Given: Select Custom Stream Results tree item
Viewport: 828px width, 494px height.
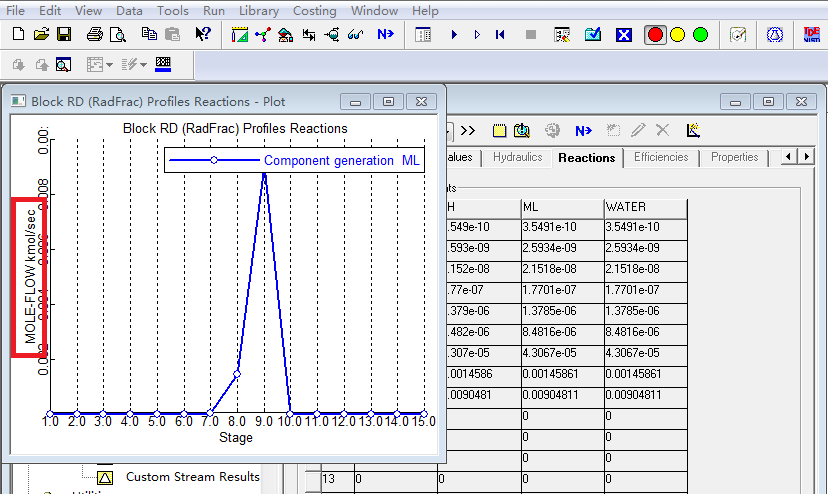Looking at the screenshot, I should coord(192,477).
